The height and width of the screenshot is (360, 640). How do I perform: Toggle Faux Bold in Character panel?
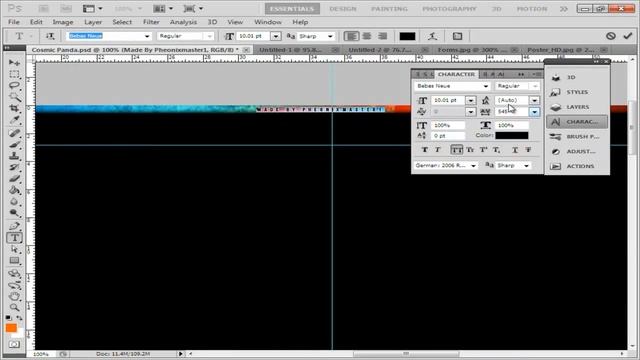424,150
